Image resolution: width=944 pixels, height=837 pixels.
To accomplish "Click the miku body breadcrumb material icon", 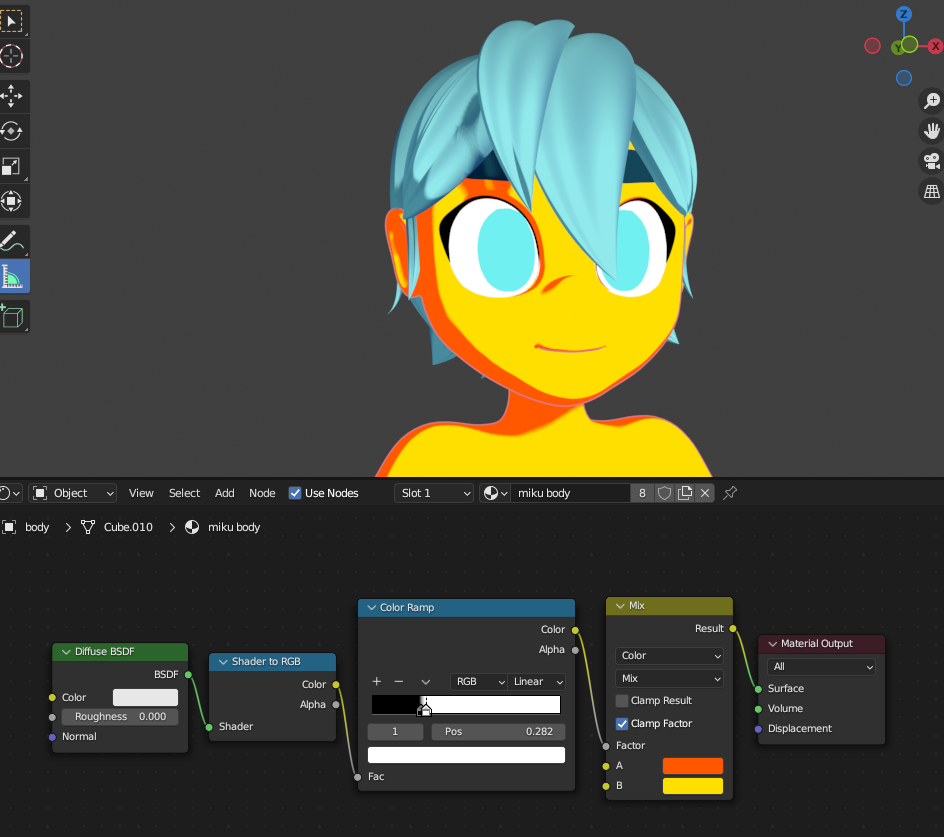I will point(192,527).
